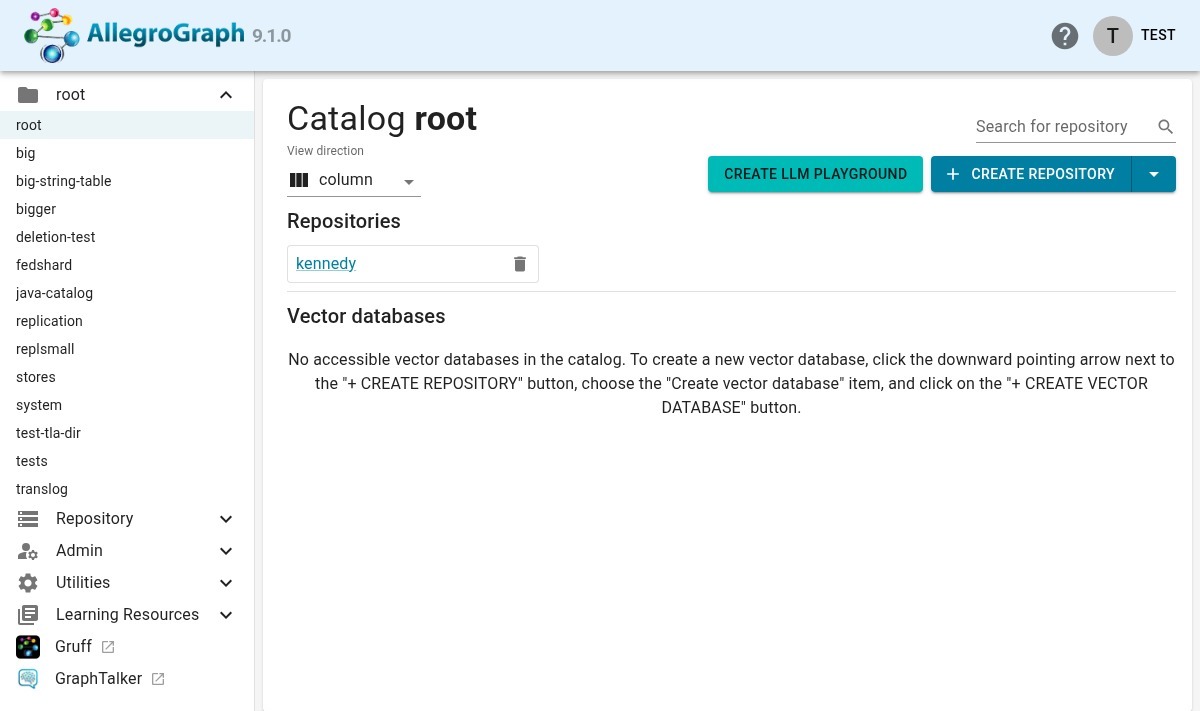Expand the Learning Resources chevron

[226, 615]
